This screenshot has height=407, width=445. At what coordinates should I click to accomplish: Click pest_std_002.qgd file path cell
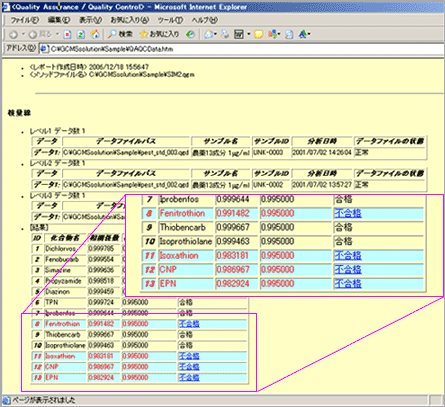click(x=126, y=185)
